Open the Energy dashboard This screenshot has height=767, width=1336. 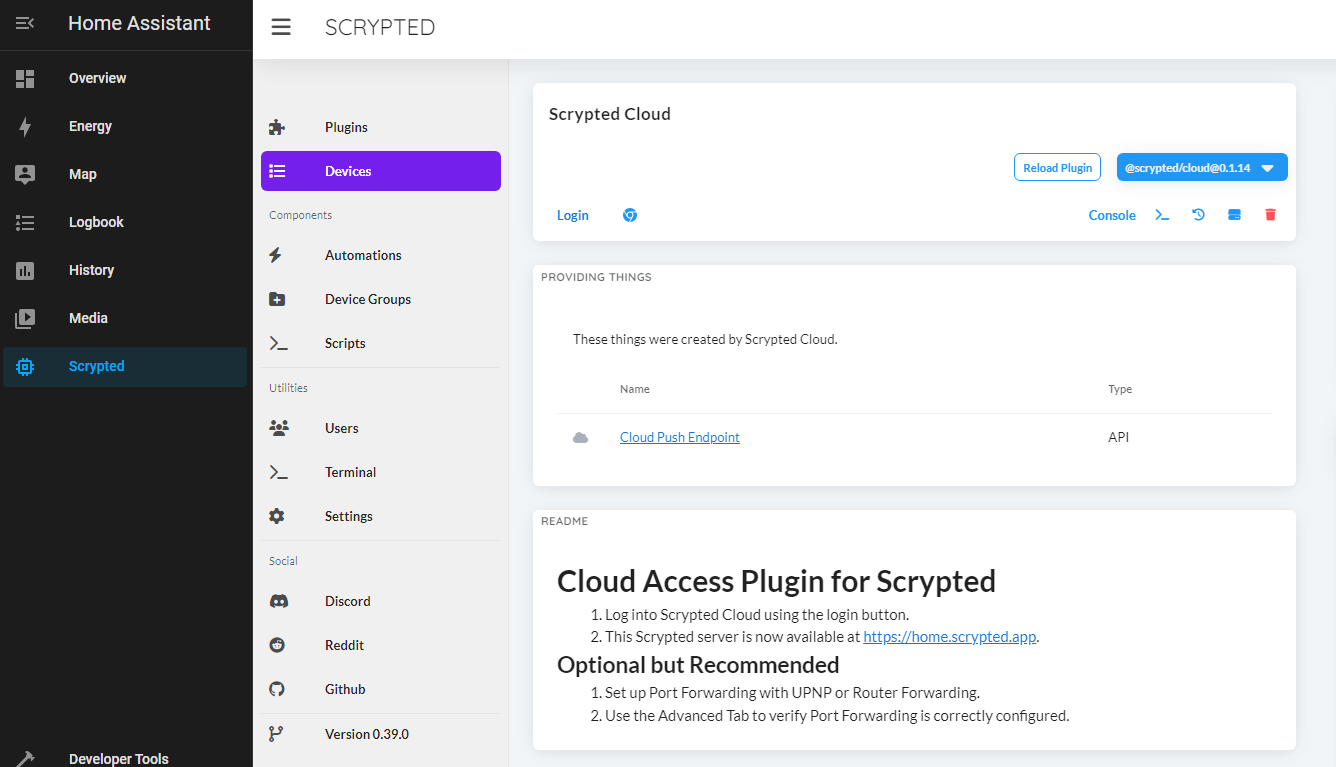[125, 126]
